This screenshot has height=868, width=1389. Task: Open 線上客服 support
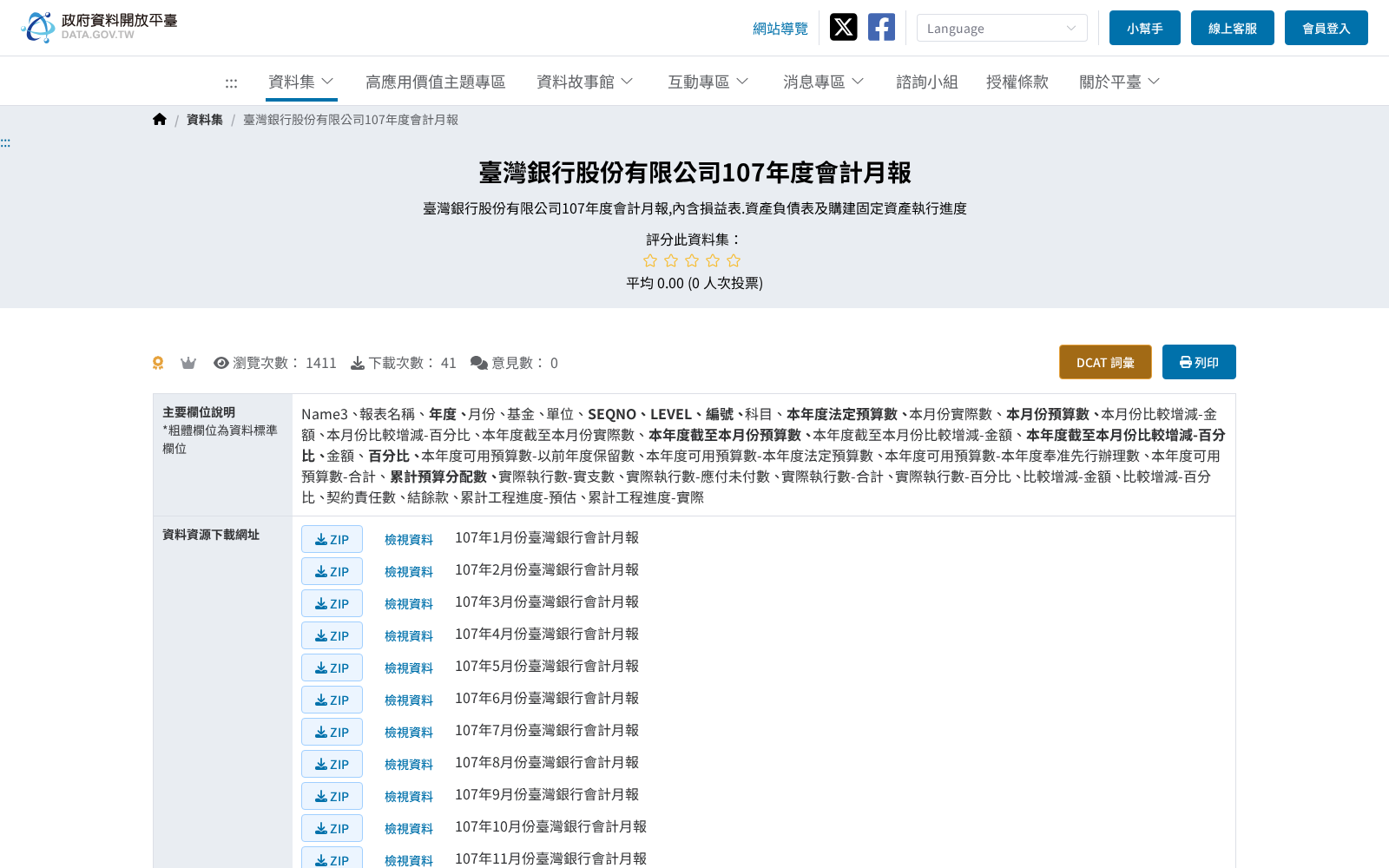pos(1232,28)
